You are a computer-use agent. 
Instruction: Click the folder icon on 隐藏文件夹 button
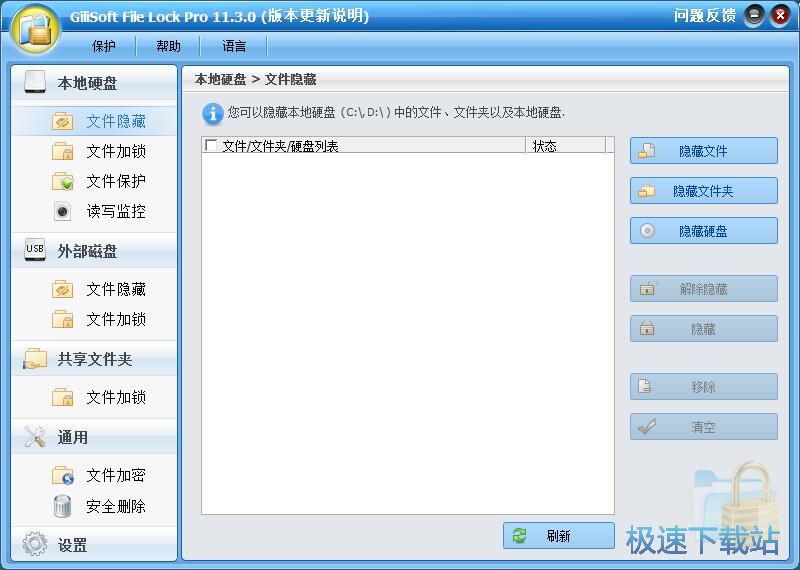click(647, 191)
